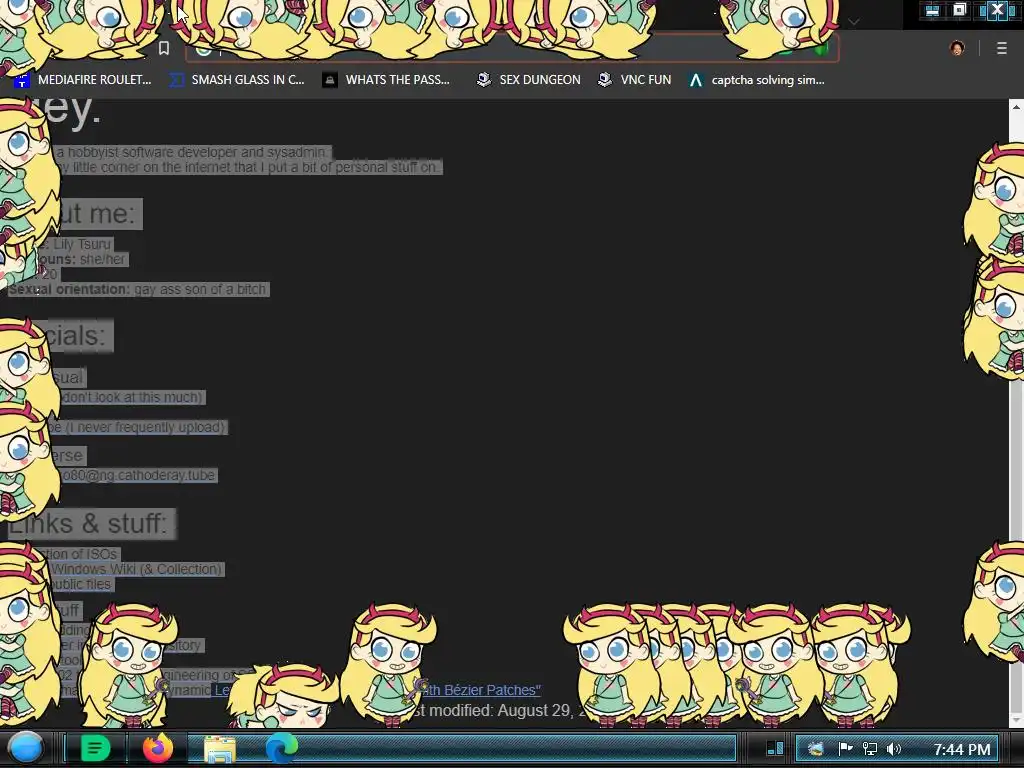The width and height of the screenshot is (1024, 768).
Task: Follow the Bézier Patches link
Action: [483, 690]
